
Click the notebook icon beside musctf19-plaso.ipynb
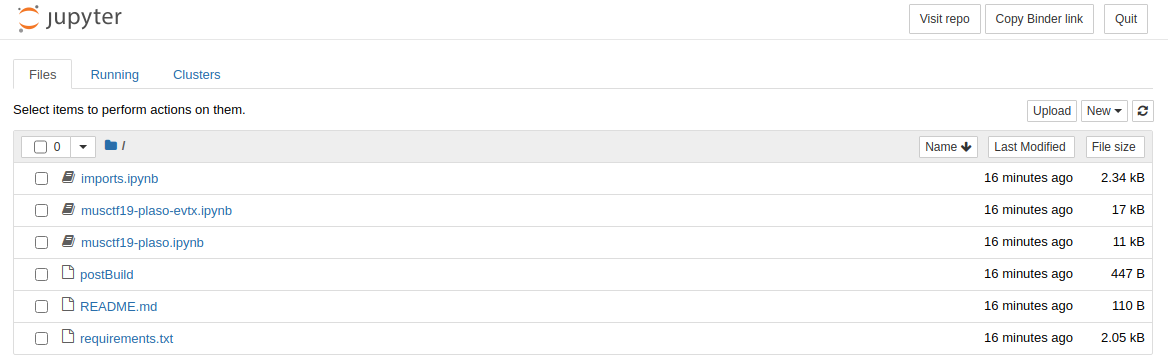coord(68,242)
